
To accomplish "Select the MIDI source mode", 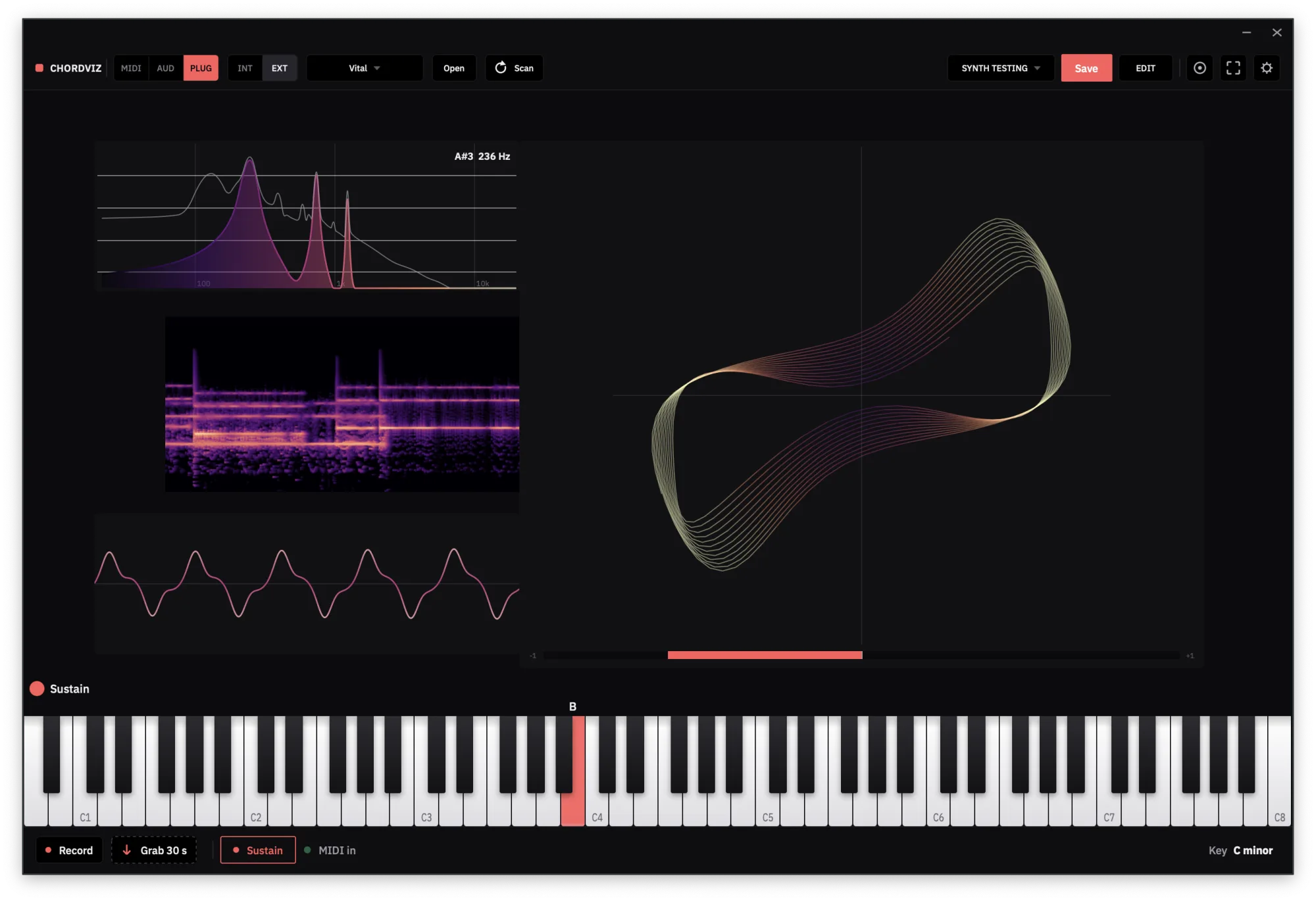I will [x=131, y=68].
